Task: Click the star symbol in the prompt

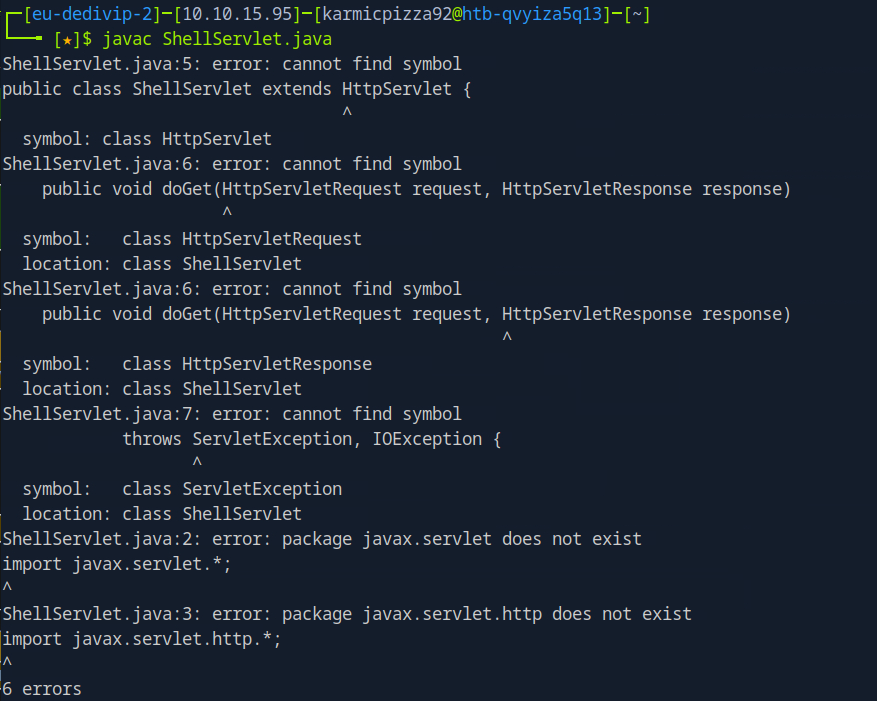Action: point(67,39)
